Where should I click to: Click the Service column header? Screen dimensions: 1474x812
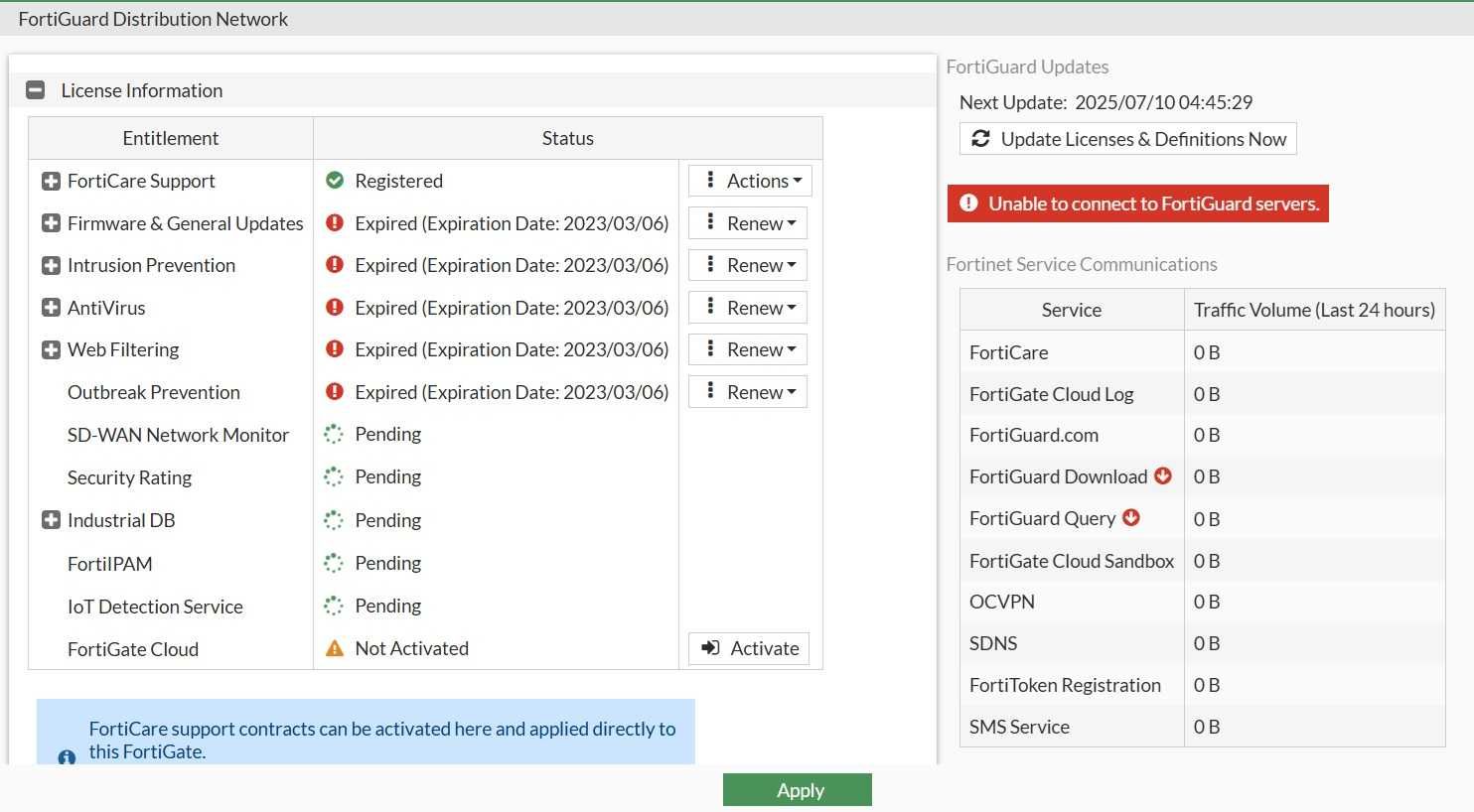1072,310
